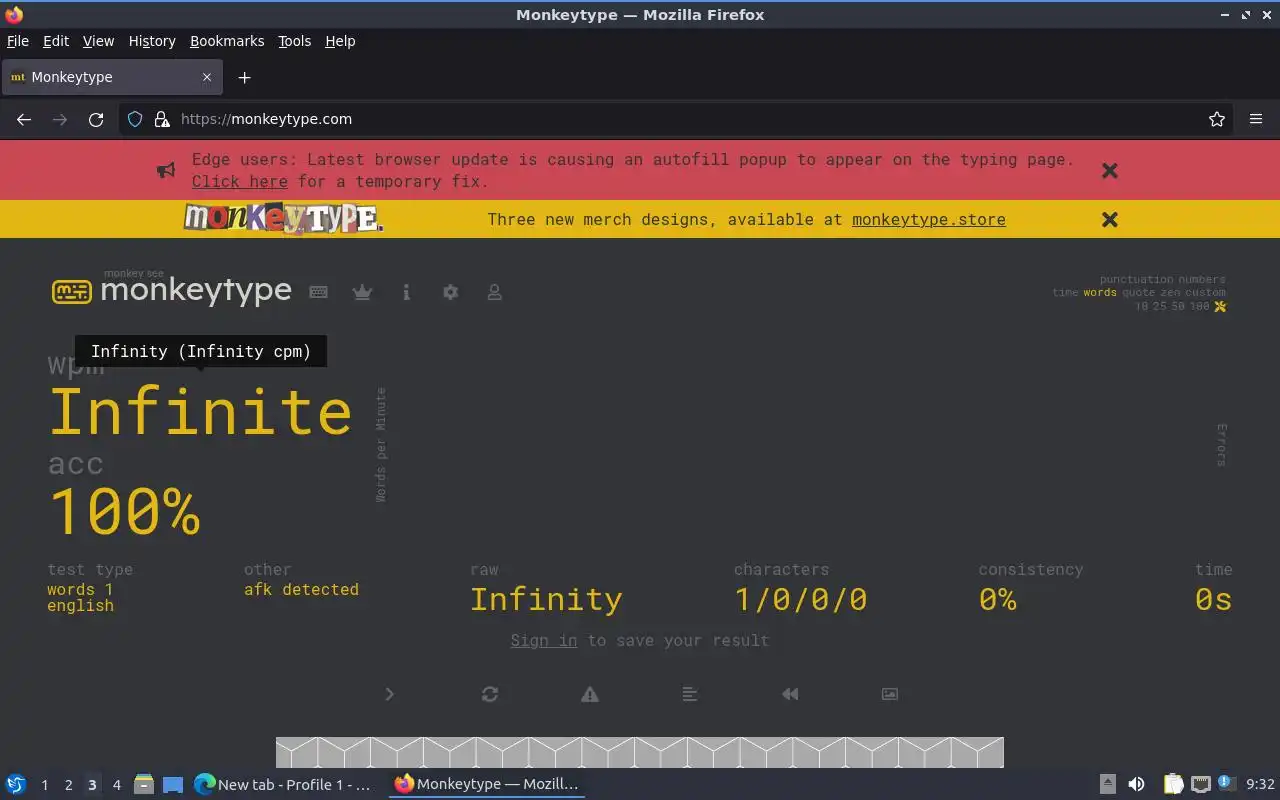Open the Tools menu
1280x800 pixels.
click(x=295, y=41)
